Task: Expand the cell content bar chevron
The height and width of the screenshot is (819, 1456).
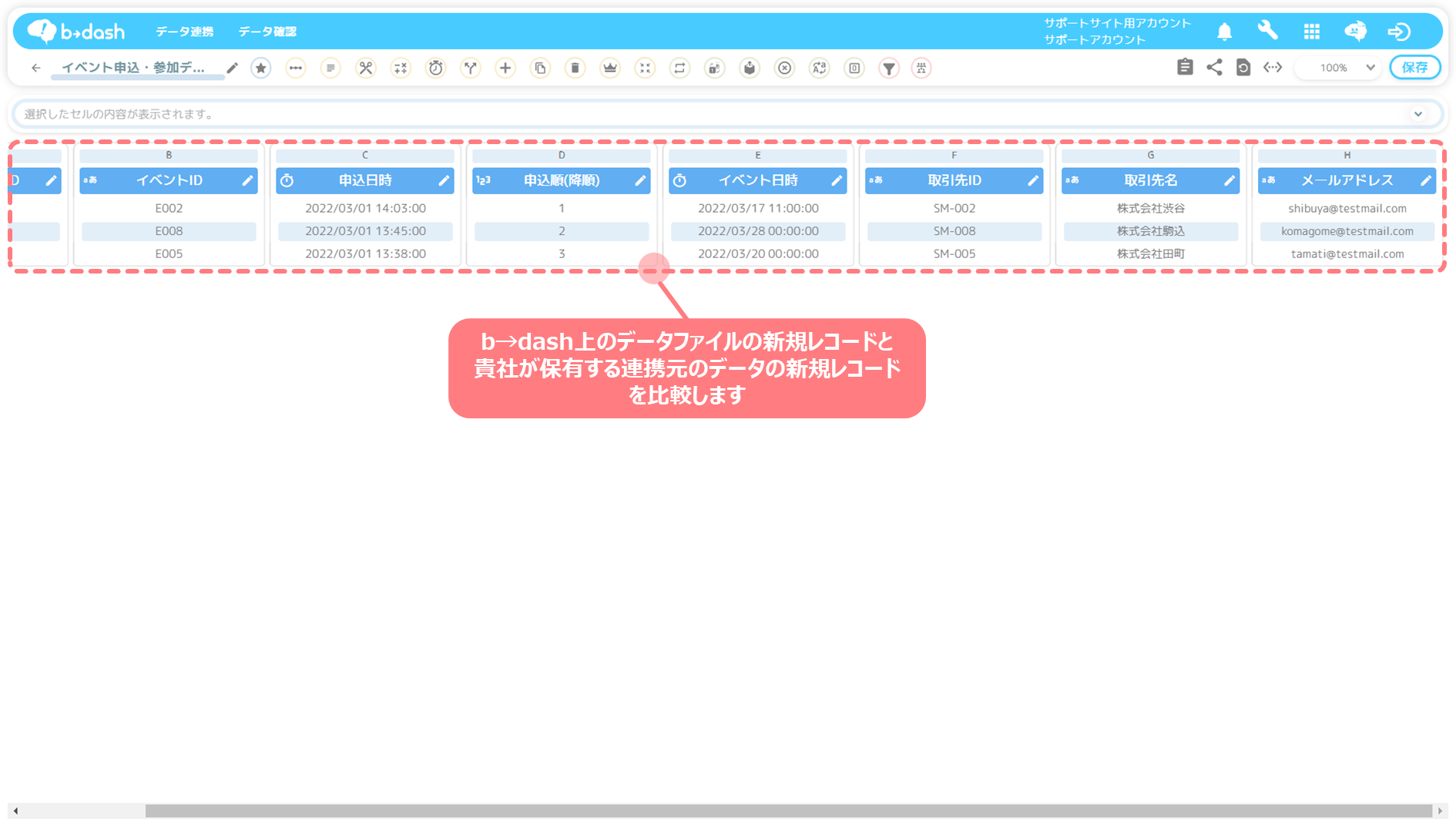Action: click(x=1417, y=114)
